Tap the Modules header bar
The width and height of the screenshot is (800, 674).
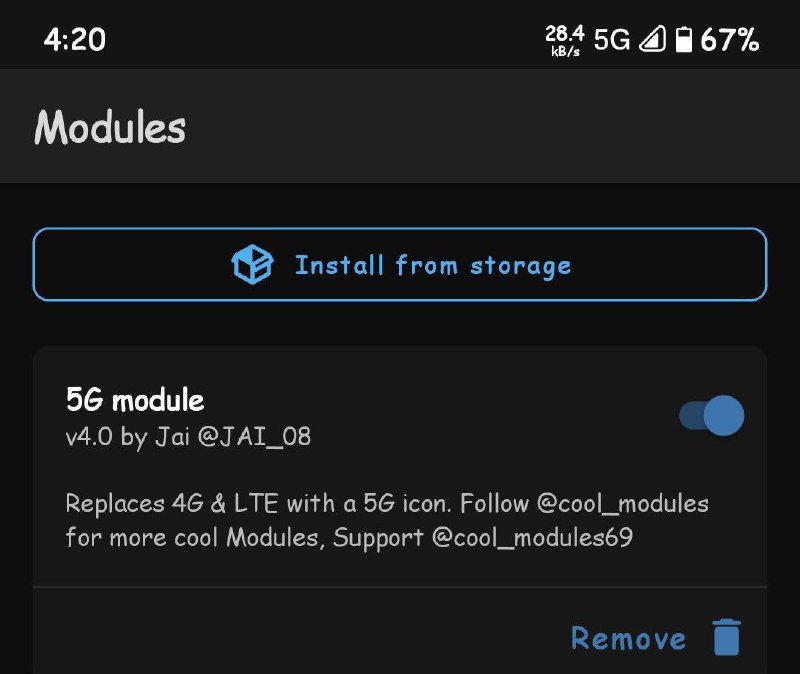400,126
